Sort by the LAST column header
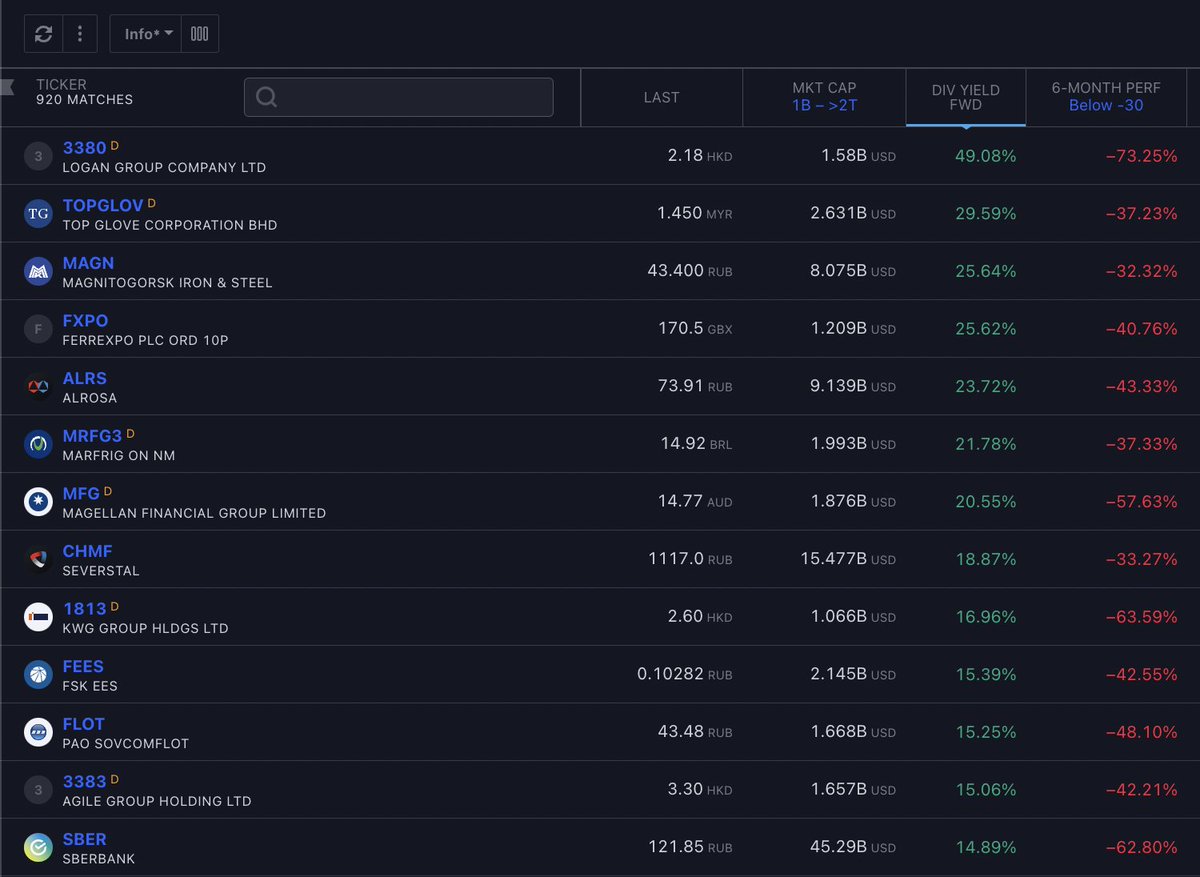 click(661, 97)
